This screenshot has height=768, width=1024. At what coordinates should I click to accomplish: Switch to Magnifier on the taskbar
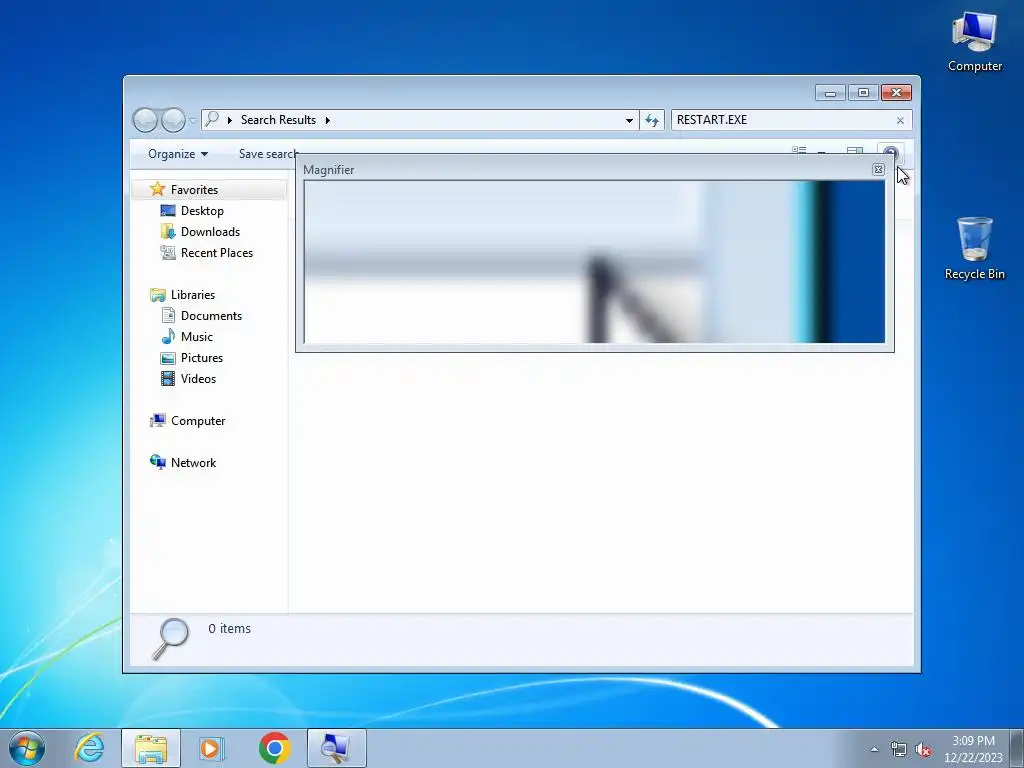pos(336,748)
